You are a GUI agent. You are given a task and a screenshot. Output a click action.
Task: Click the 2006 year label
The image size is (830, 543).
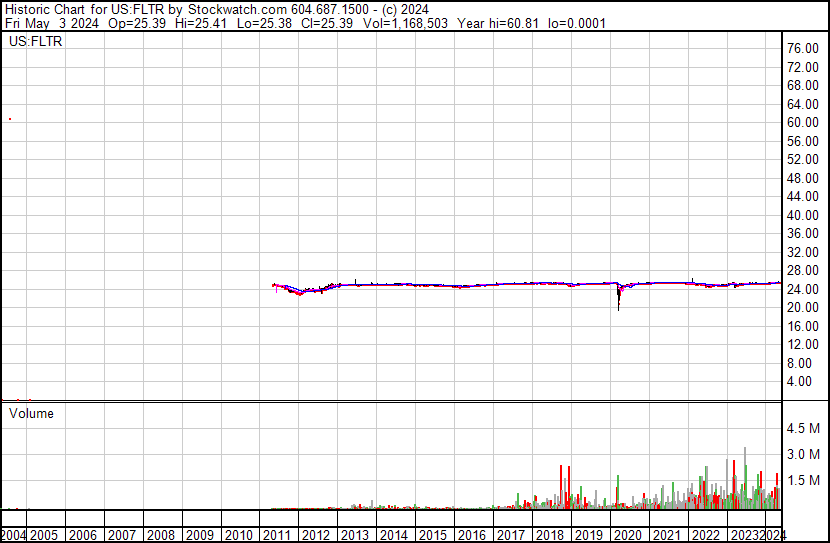pos(83,535)
